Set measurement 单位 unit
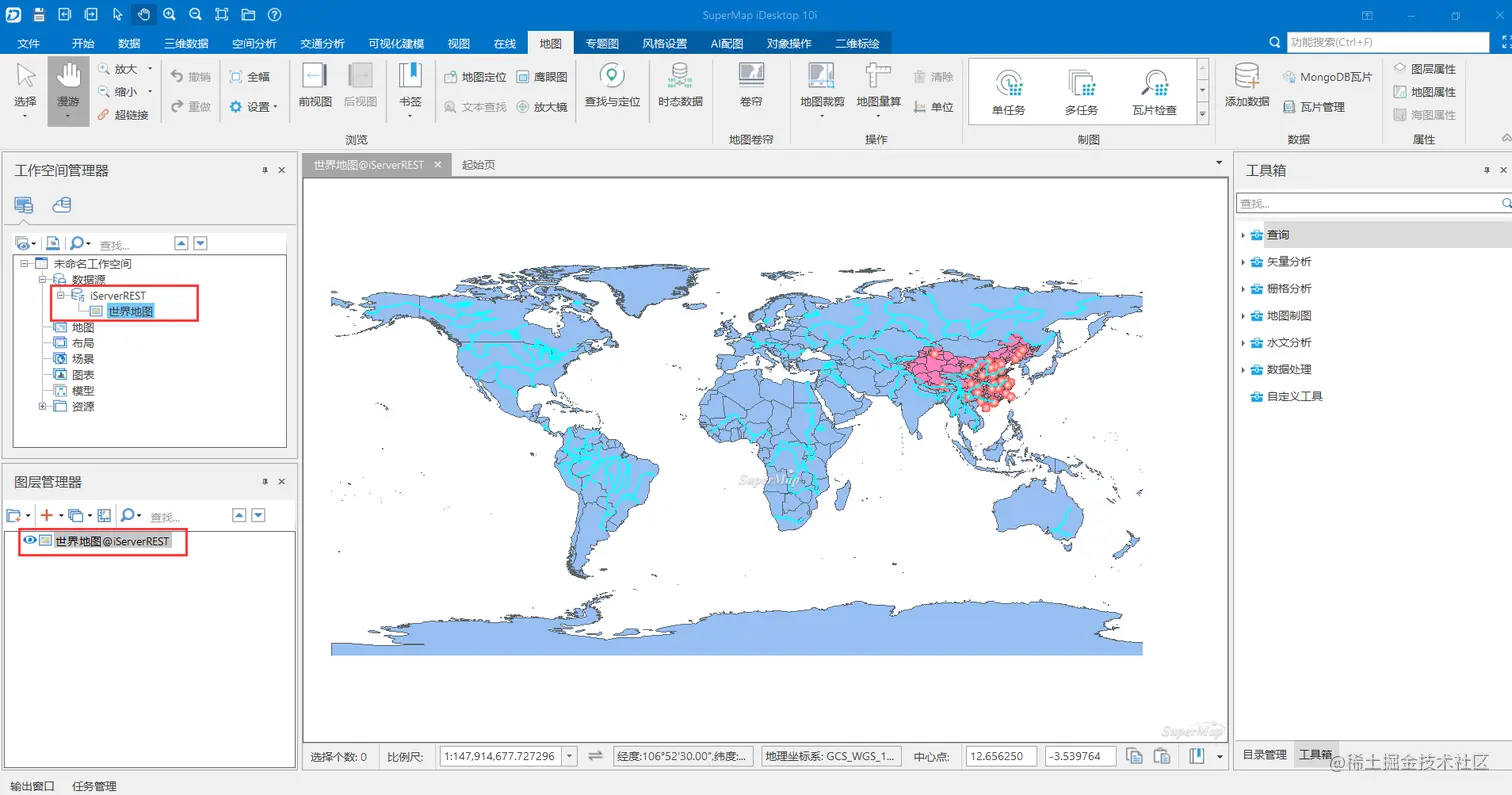The image size is (1512, 795). click(933, 107)
